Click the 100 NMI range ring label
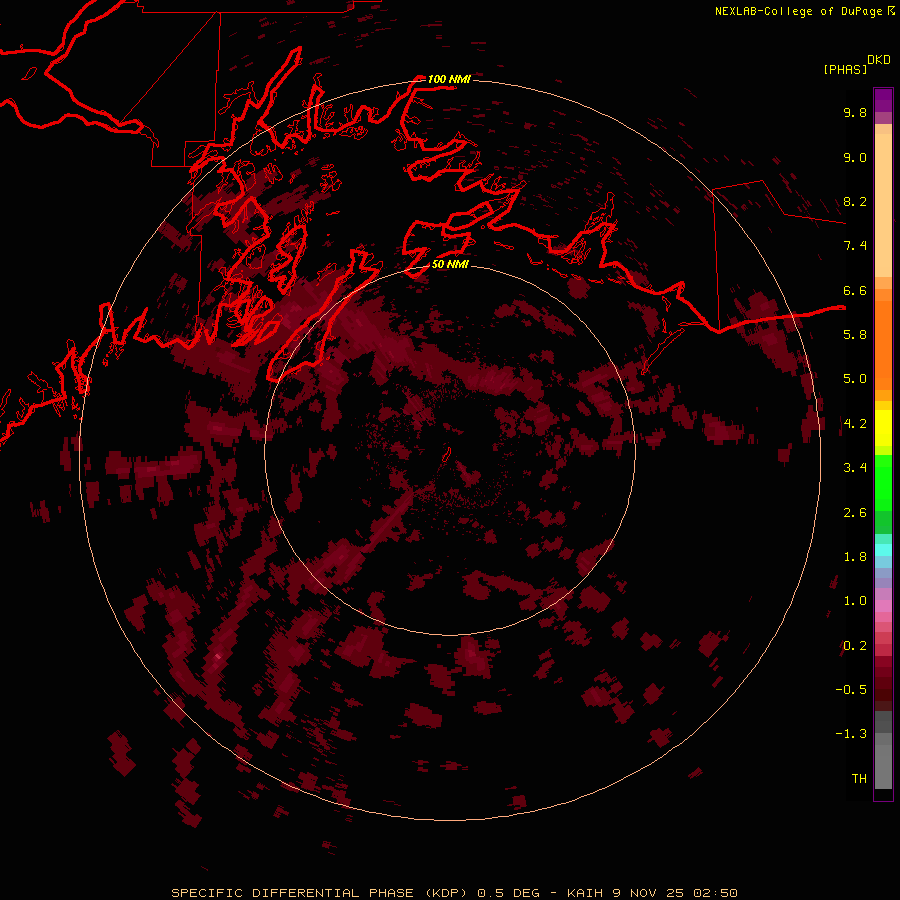This screenshot has width=900, height=900. pyautogui.click(x=449, y=79)
